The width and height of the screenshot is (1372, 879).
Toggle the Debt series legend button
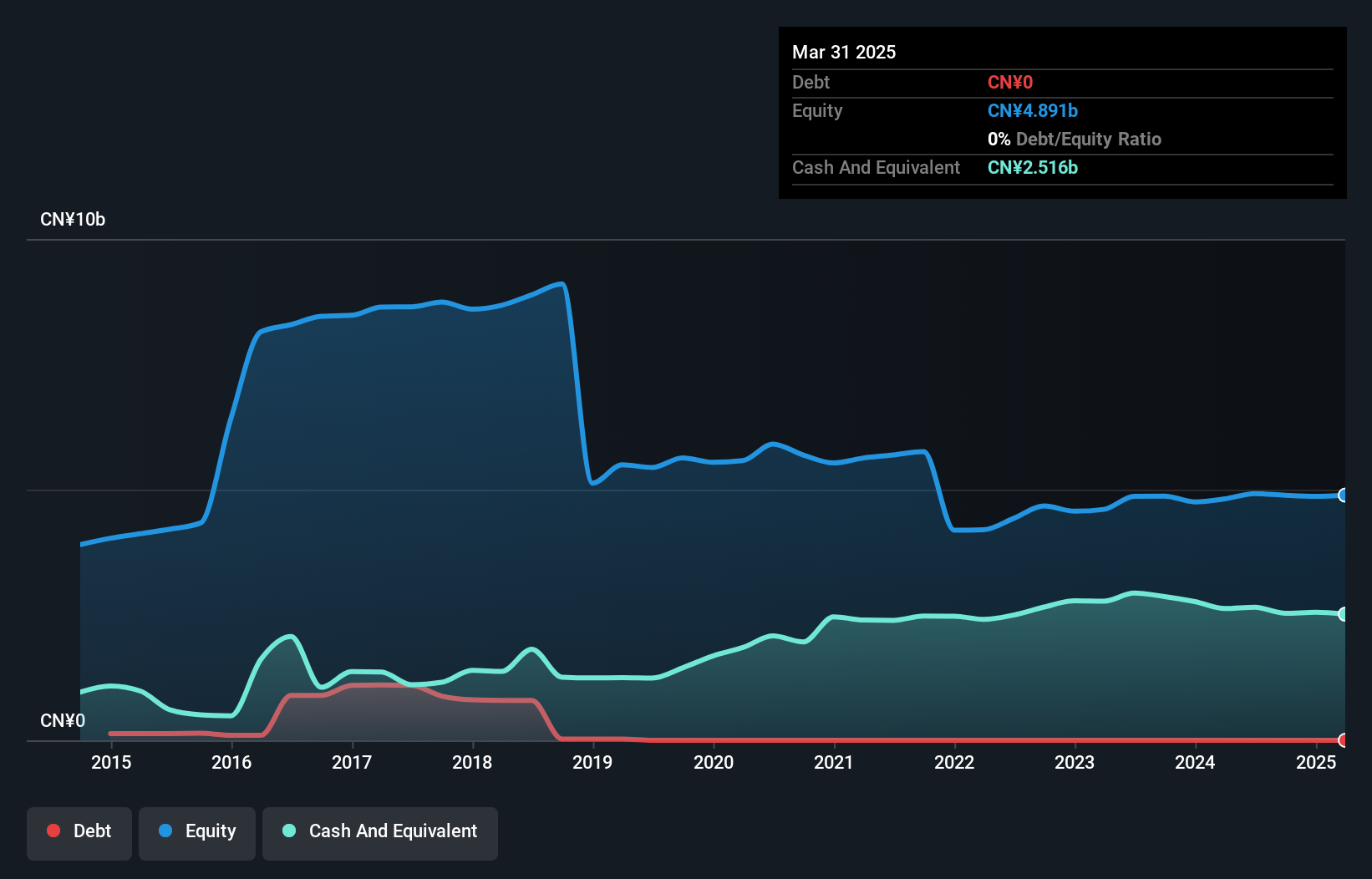coord(79,833)
